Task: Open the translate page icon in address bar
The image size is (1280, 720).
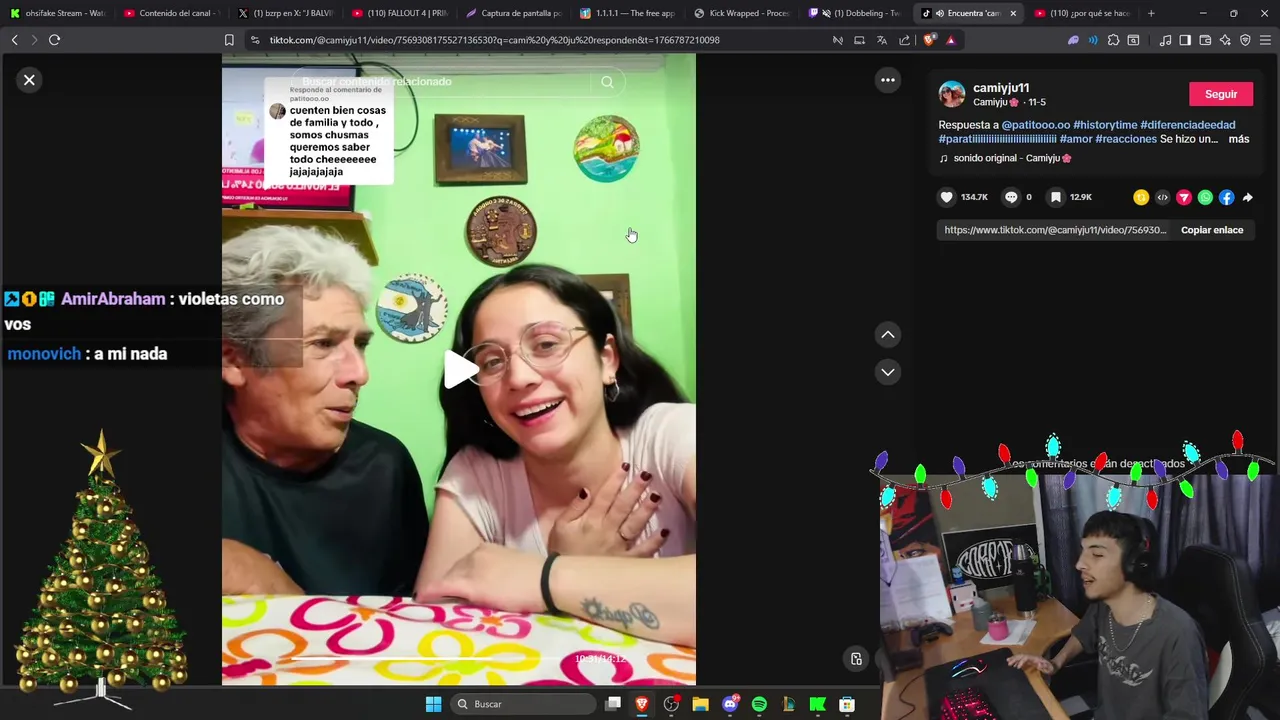Action: (x=881, y=40)
